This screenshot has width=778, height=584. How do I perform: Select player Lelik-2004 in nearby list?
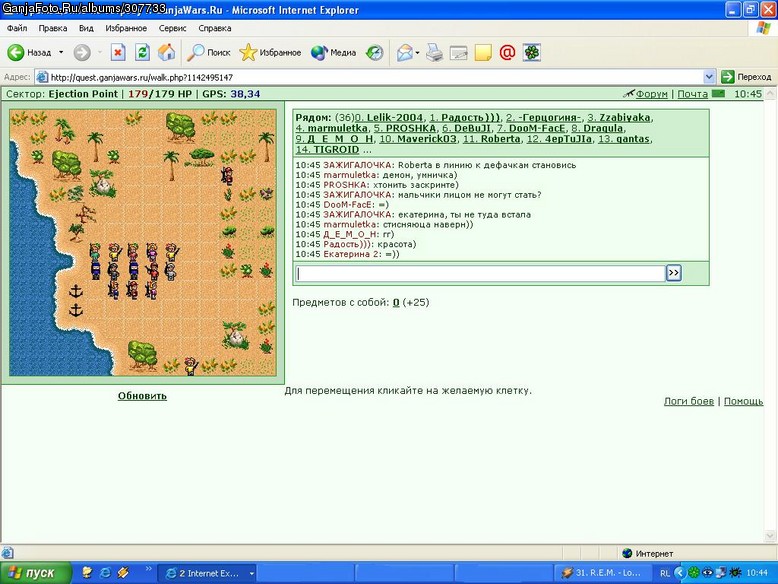click(x=389, y=118)
